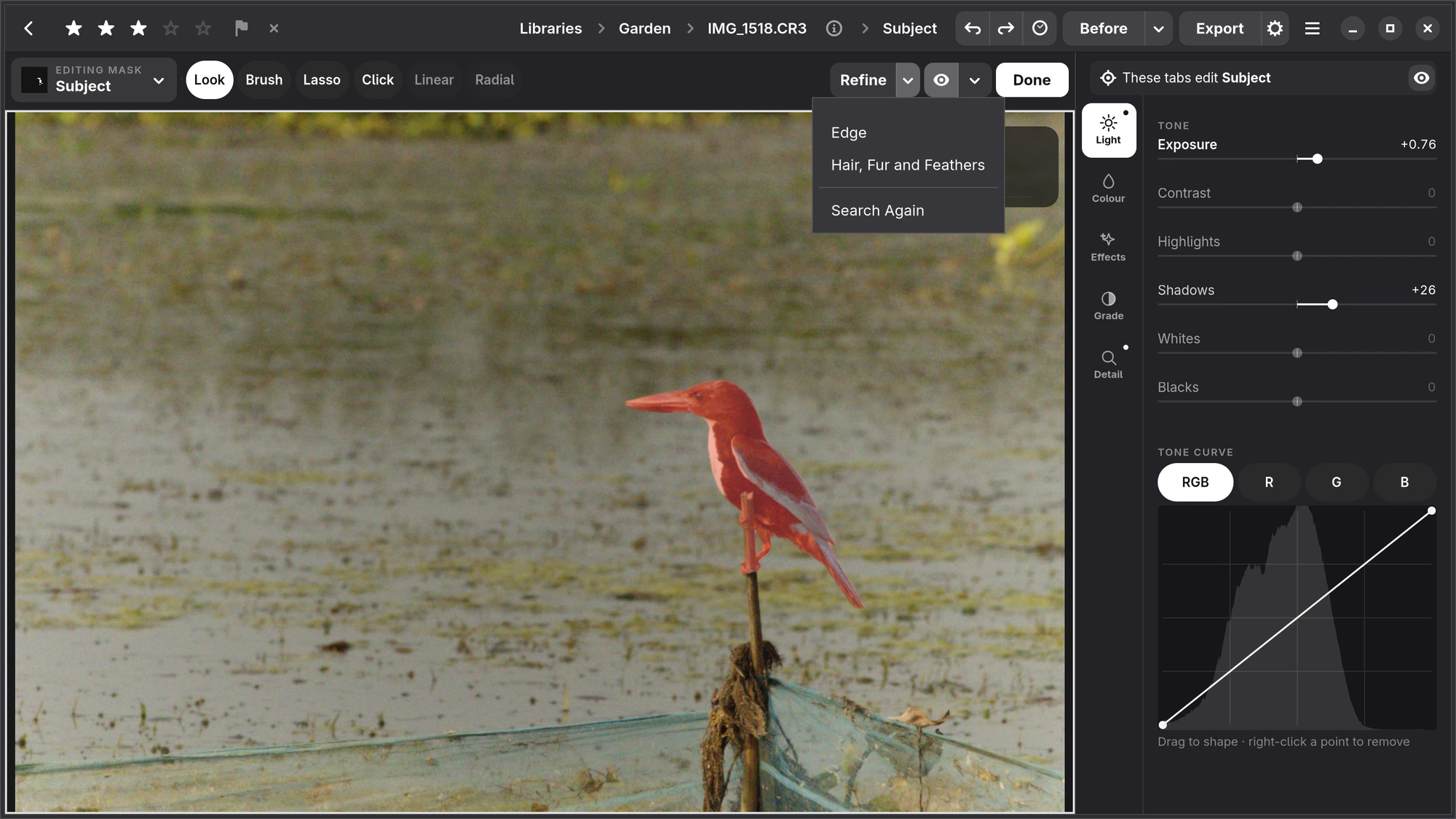Choose Hair, Fur and Feathers
Viewport: 1456px width, 819px height.
click(x=908, y=165)
